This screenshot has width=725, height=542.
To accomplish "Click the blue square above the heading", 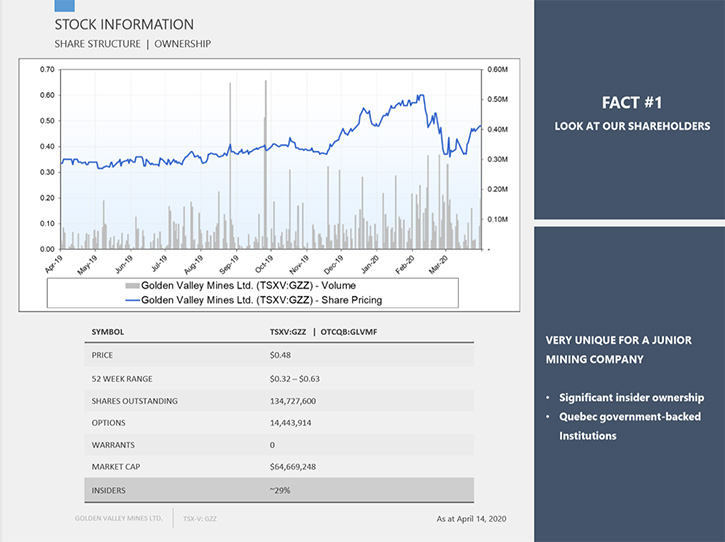I will (65, 6).
